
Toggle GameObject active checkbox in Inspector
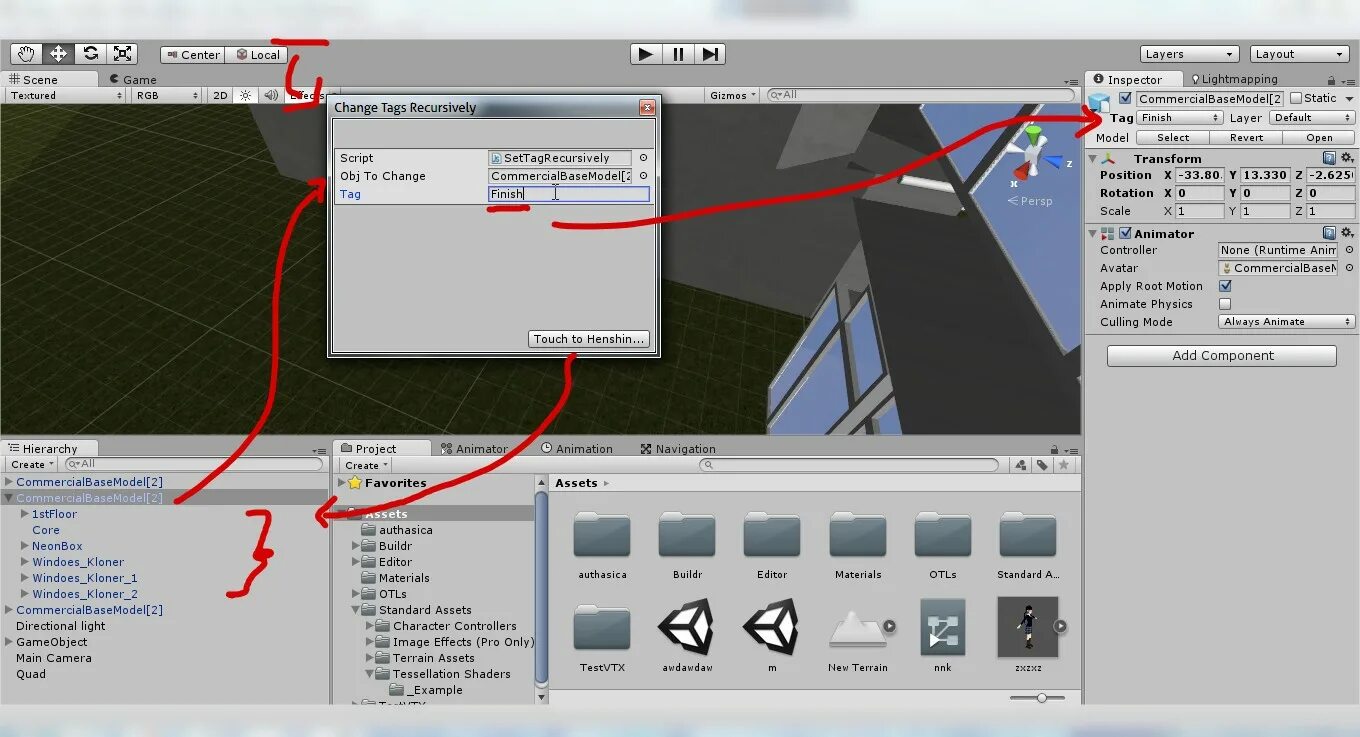coord(1126,98)
